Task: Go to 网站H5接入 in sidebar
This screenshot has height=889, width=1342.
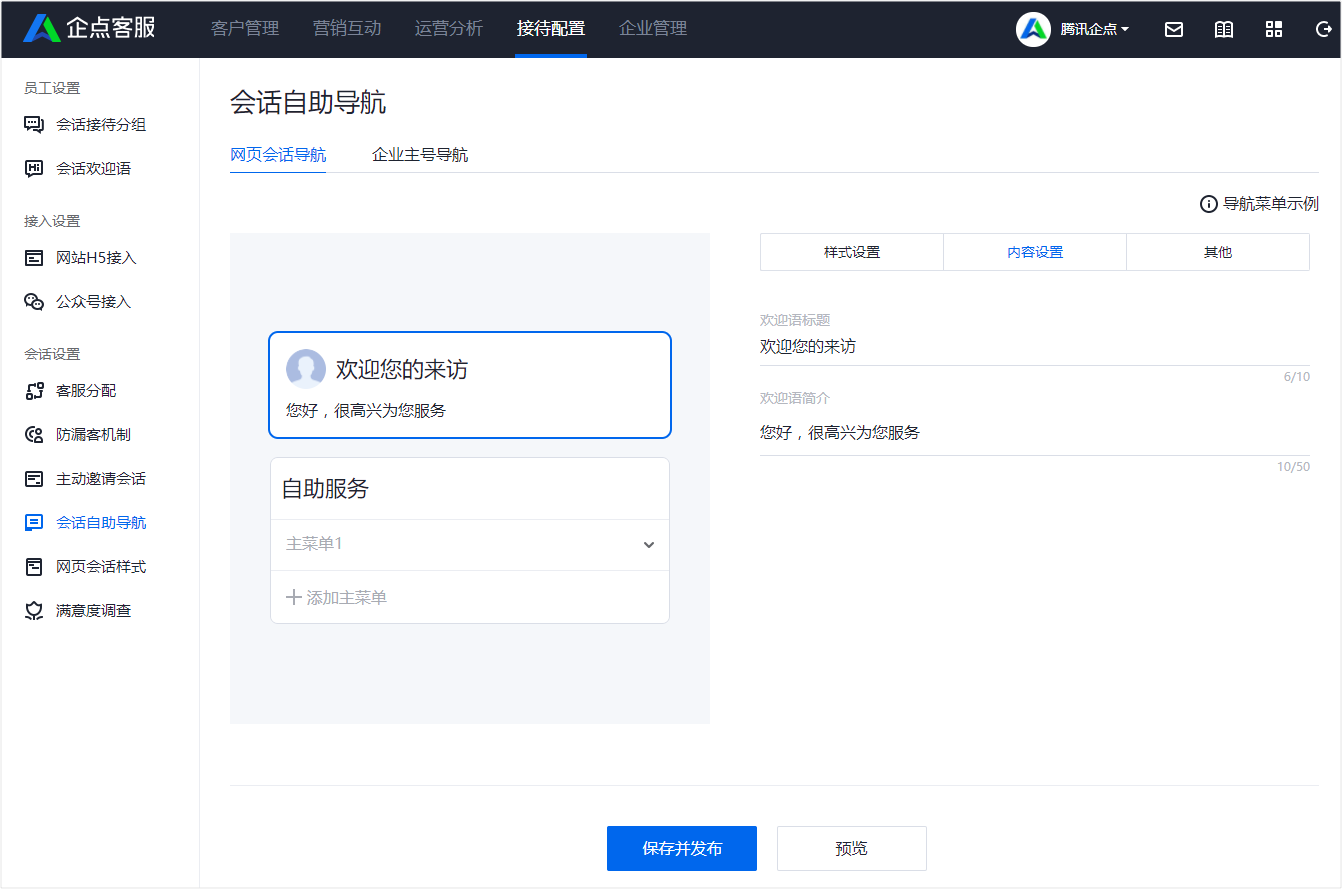Action: tap(96, 258)
